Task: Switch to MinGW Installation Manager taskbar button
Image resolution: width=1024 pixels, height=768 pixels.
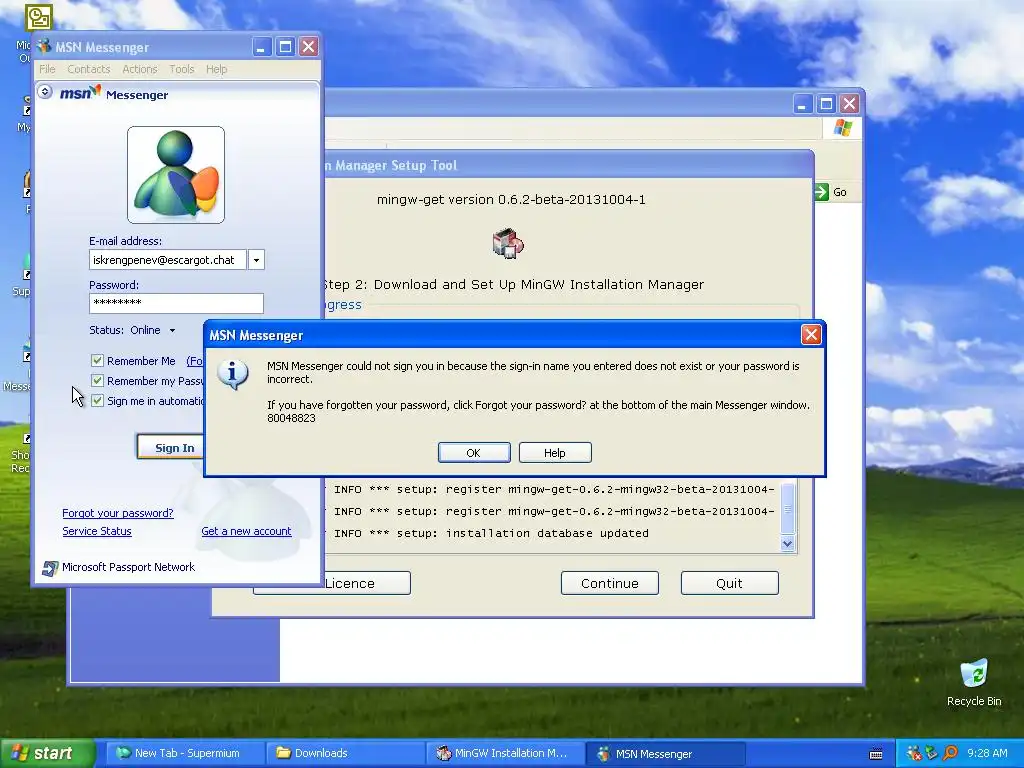Action: click(505, 753)
